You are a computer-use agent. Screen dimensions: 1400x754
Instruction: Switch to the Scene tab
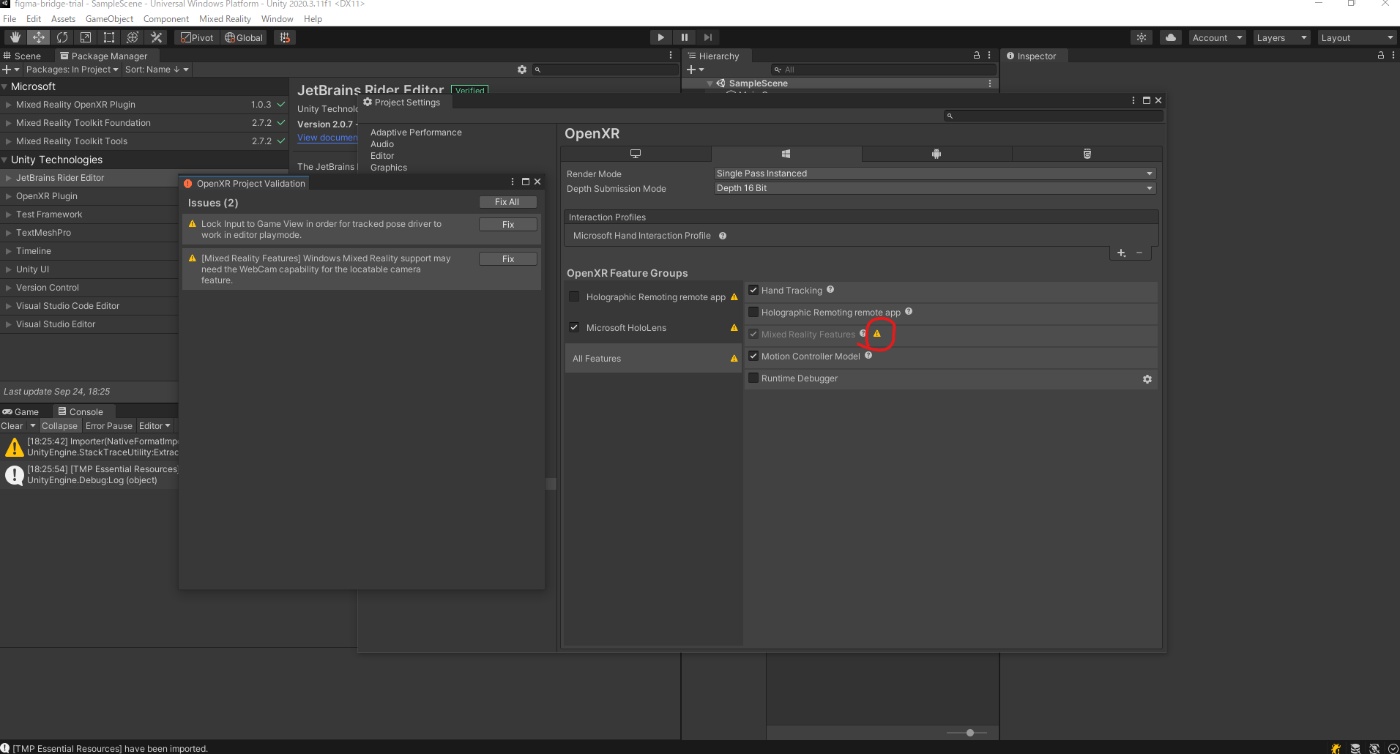pyautogui.click(x=22, y=56)
